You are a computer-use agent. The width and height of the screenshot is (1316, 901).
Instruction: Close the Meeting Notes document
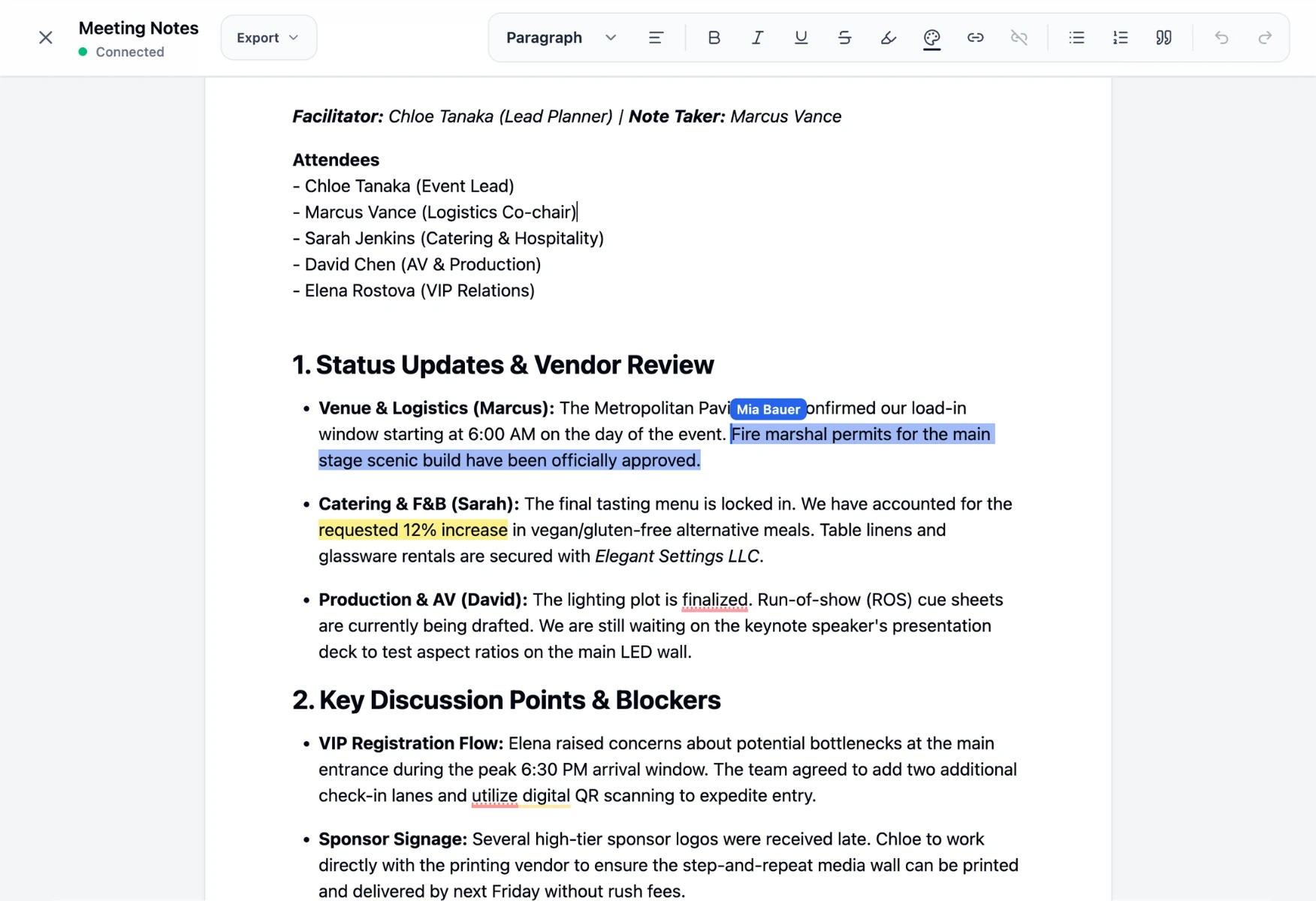tap(46, 38)
